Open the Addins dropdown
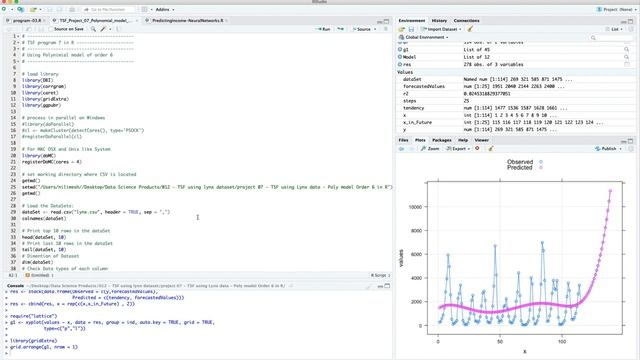 (x=164, y=9)
